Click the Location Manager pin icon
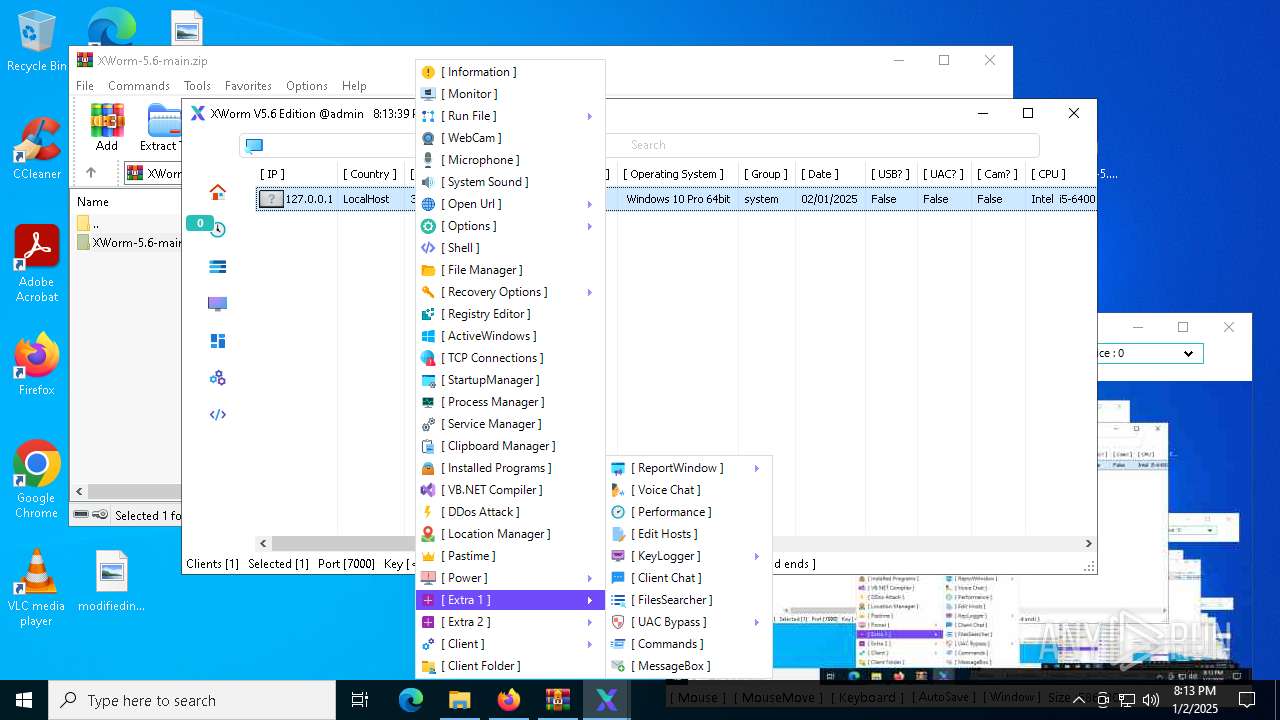 point(428,534)
